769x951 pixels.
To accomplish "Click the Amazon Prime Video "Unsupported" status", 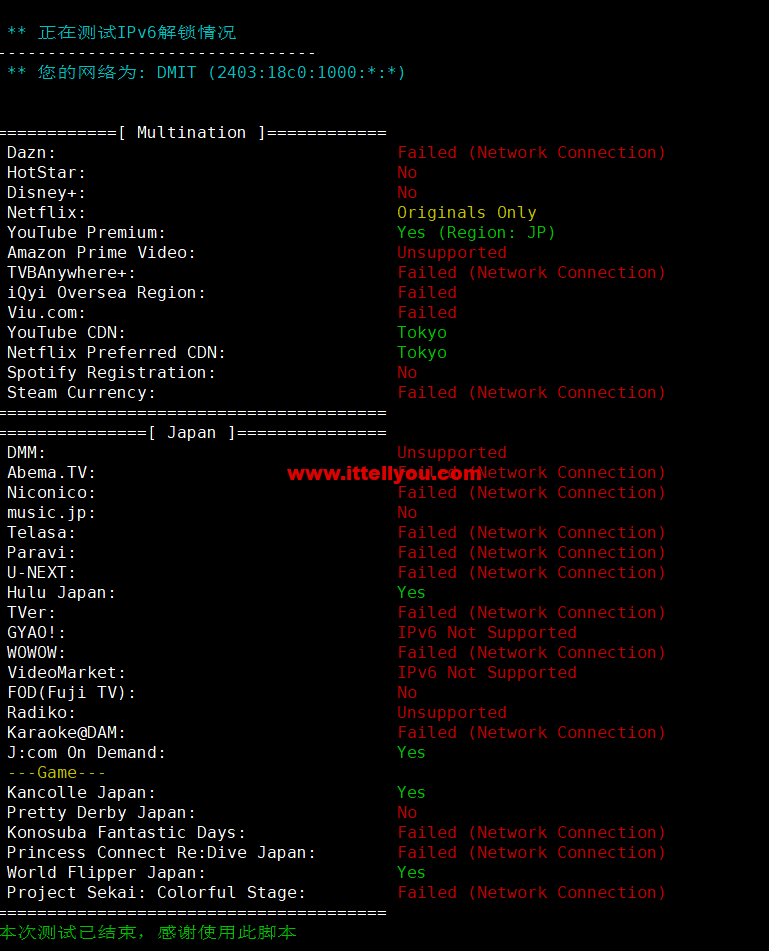I will [x=452, y=252].
